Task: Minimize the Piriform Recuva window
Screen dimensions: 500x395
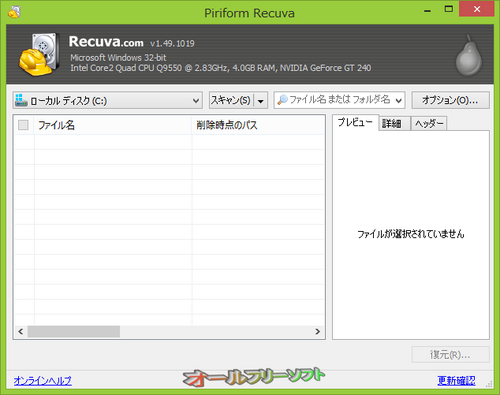Action: (427, 10)
